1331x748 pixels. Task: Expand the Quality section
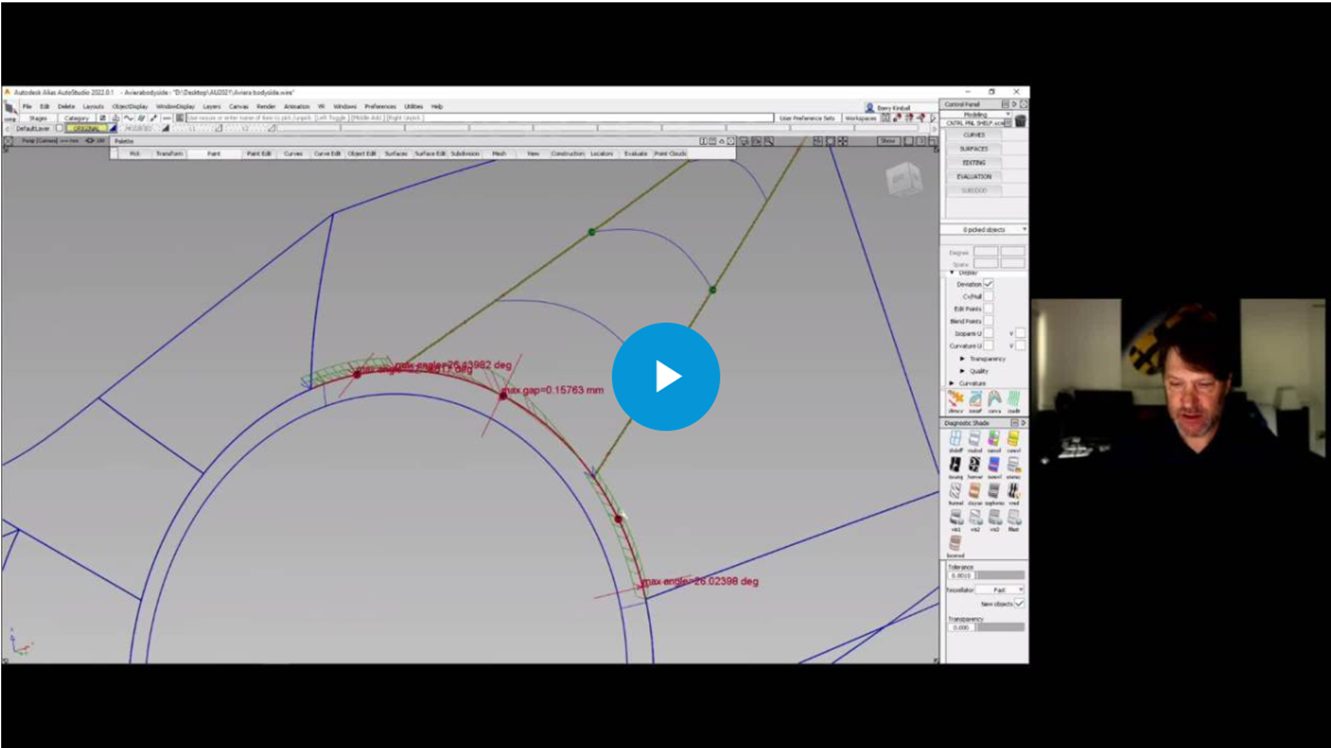pyautogui.click(x=963, y=371)
